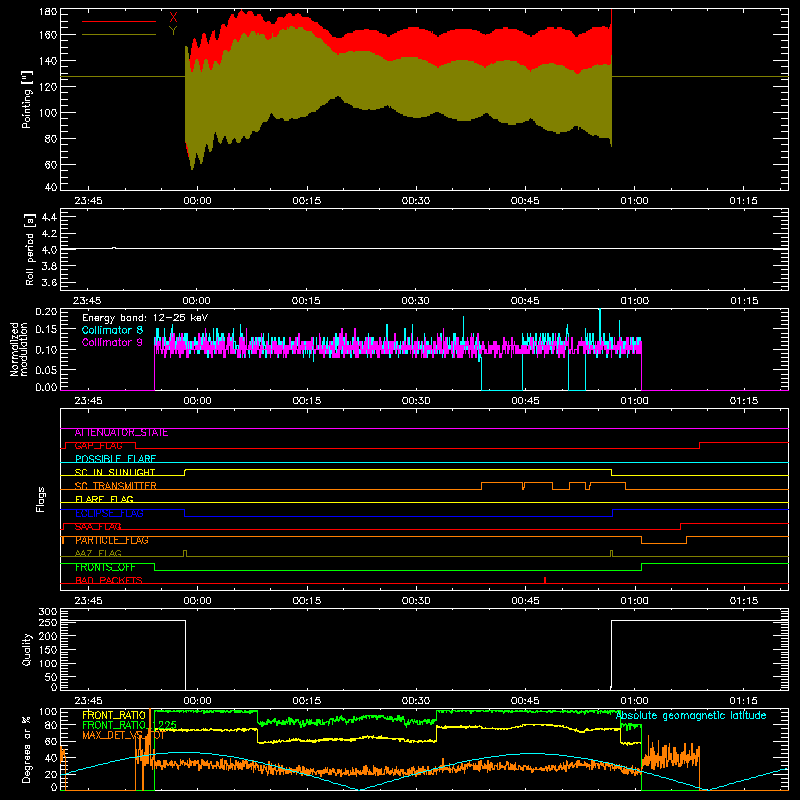This screenshot has height=800, width=800.
Task: Click the Roll period axis title
Action: 29,249
